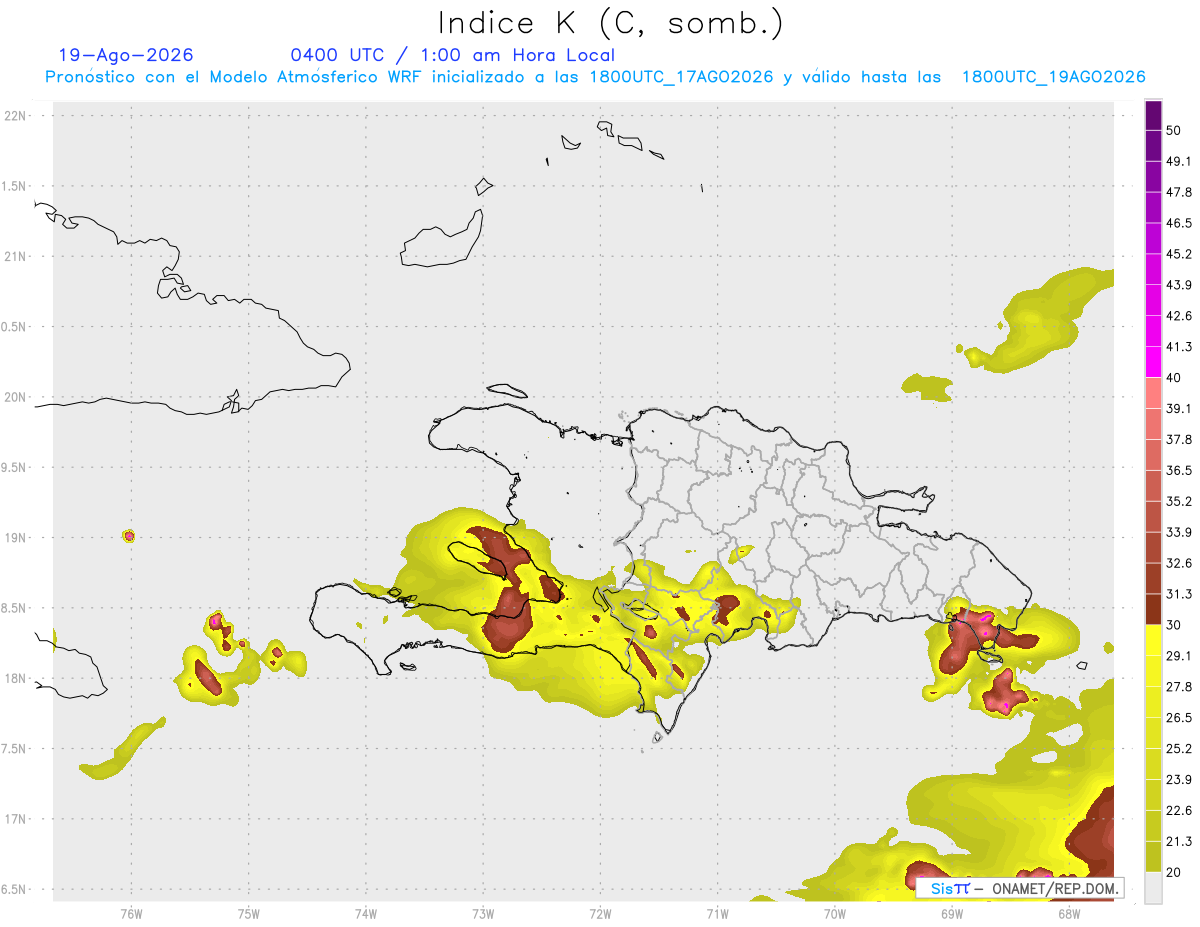Click the "8.5N" latitude label
Image resolution: width=1200 pixels, height=927 pixels.
click(12, 608)
